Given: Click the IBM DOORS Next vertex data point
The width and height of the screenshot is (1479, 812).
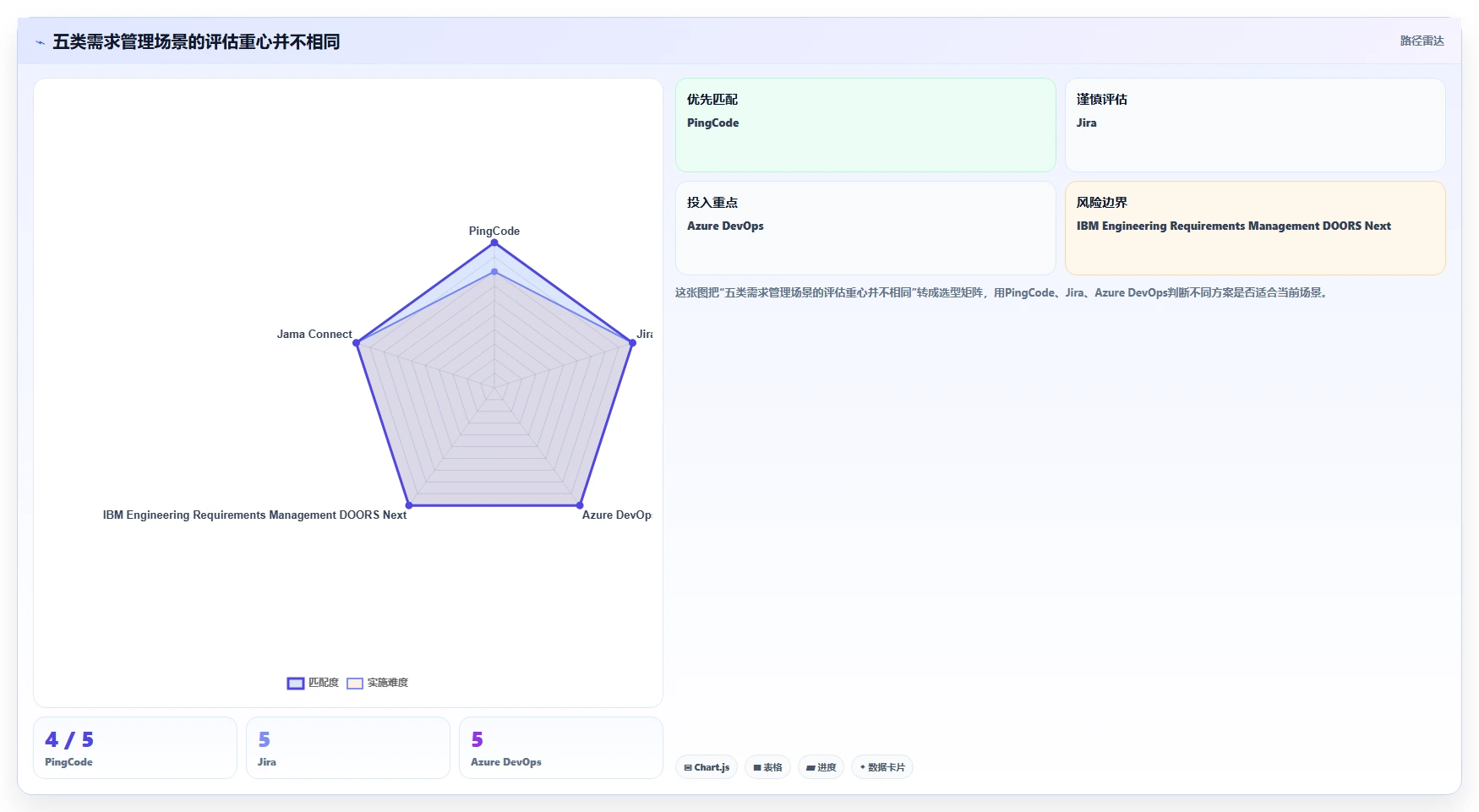Looking at the screenshot, I should click(x=409, y=505).
